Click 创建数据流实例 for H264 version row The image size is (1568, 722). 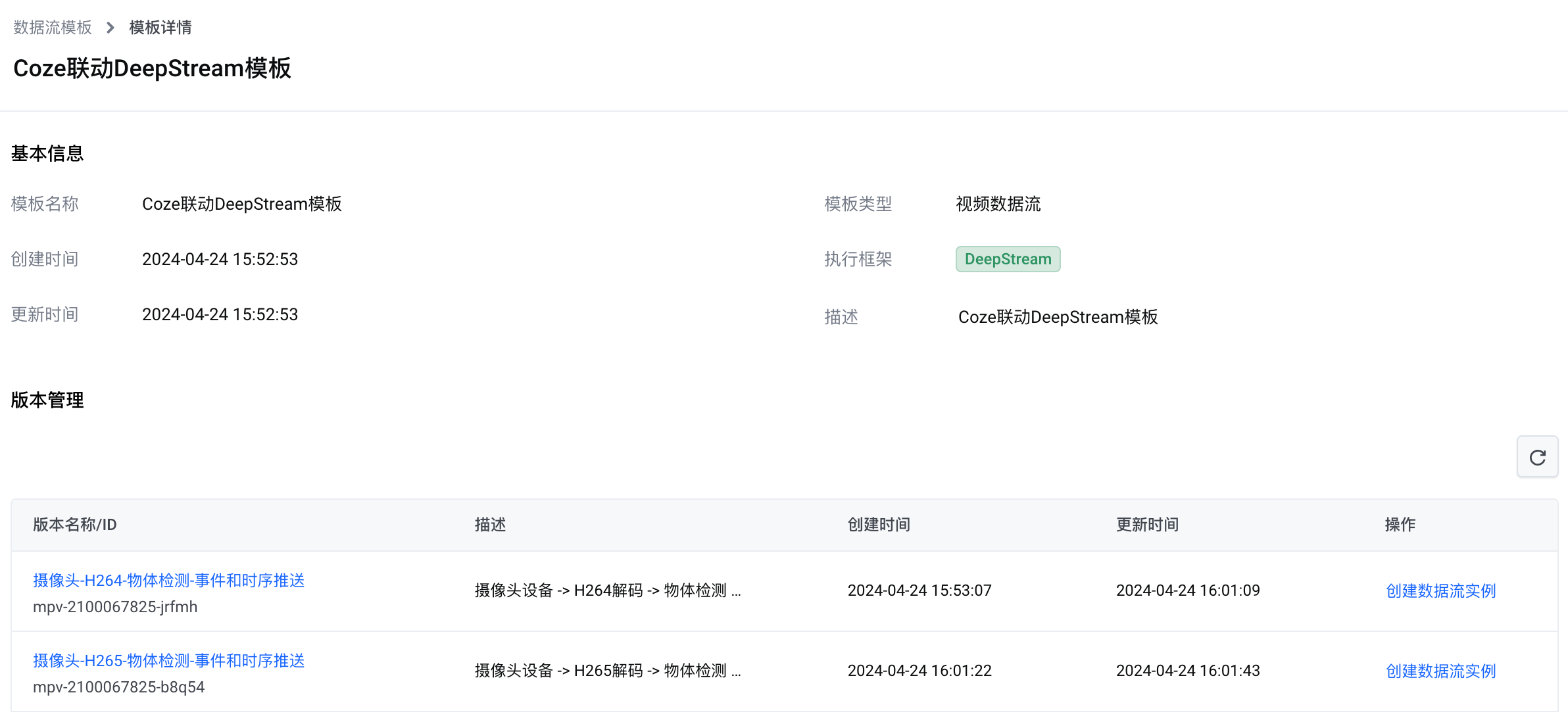[x=1441, y=590]
